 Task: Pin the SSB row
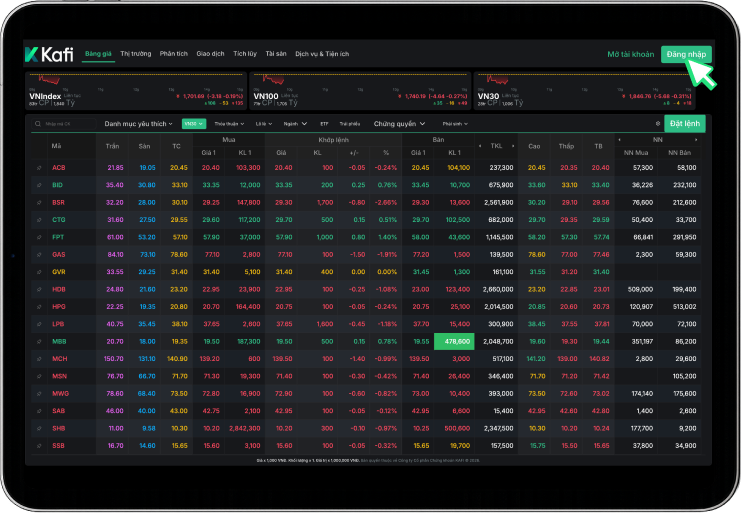pos(39,446)
